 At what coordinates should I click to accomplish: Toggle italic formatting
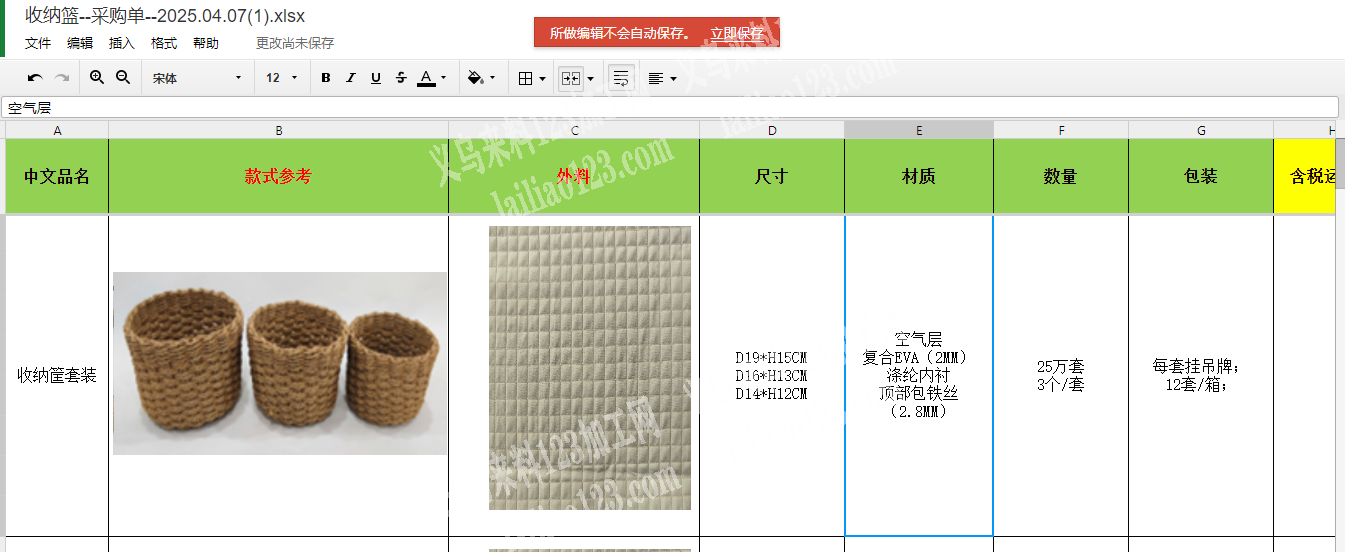[351, 78]
